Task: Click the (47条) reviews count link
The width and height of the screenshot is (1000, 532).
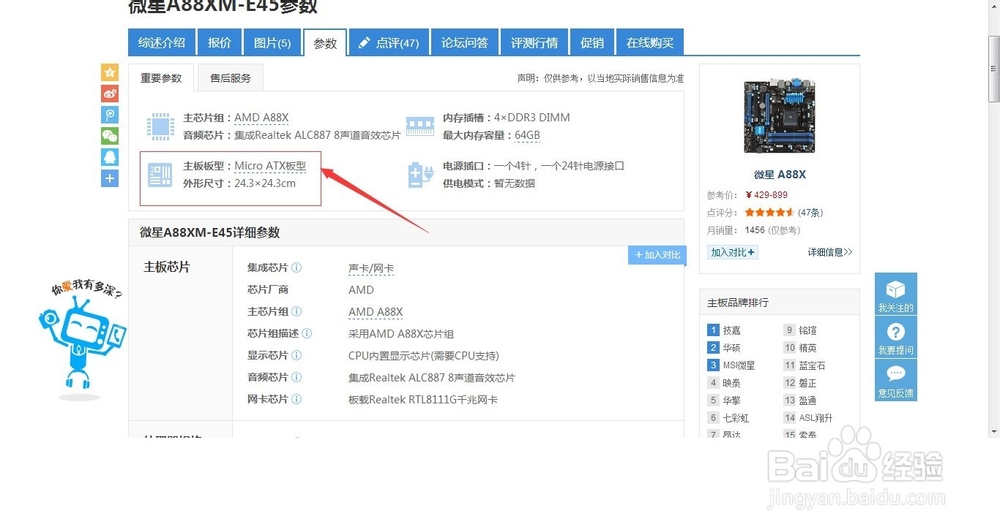Action: [x=811, y=212]
